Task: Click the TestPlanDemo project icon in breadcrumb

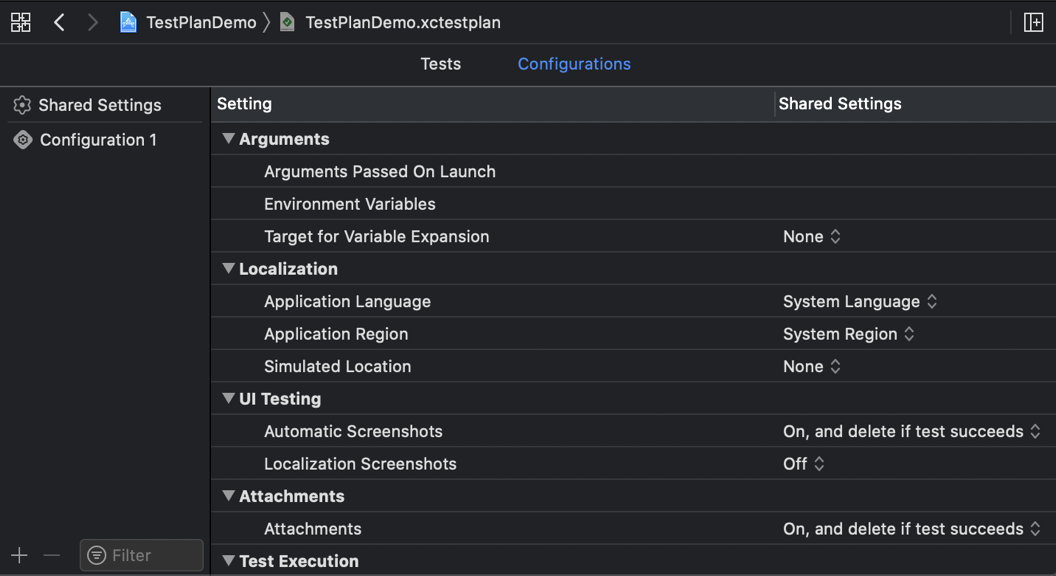Action: [128, 22]
